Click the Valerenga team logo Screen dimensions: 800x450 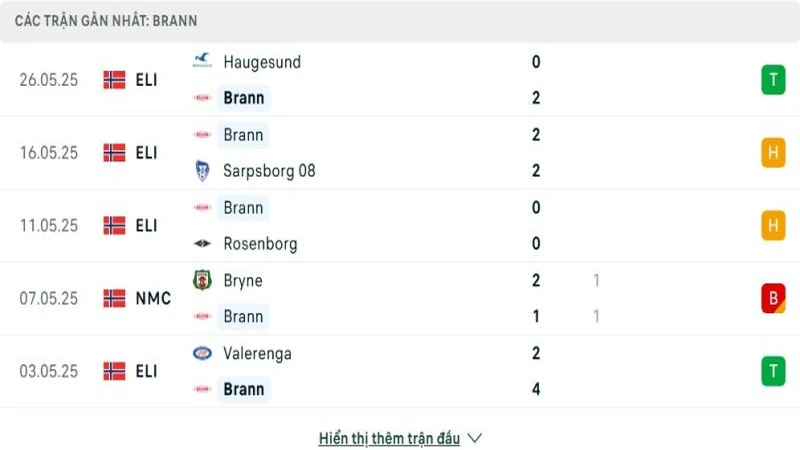[202, 353]
